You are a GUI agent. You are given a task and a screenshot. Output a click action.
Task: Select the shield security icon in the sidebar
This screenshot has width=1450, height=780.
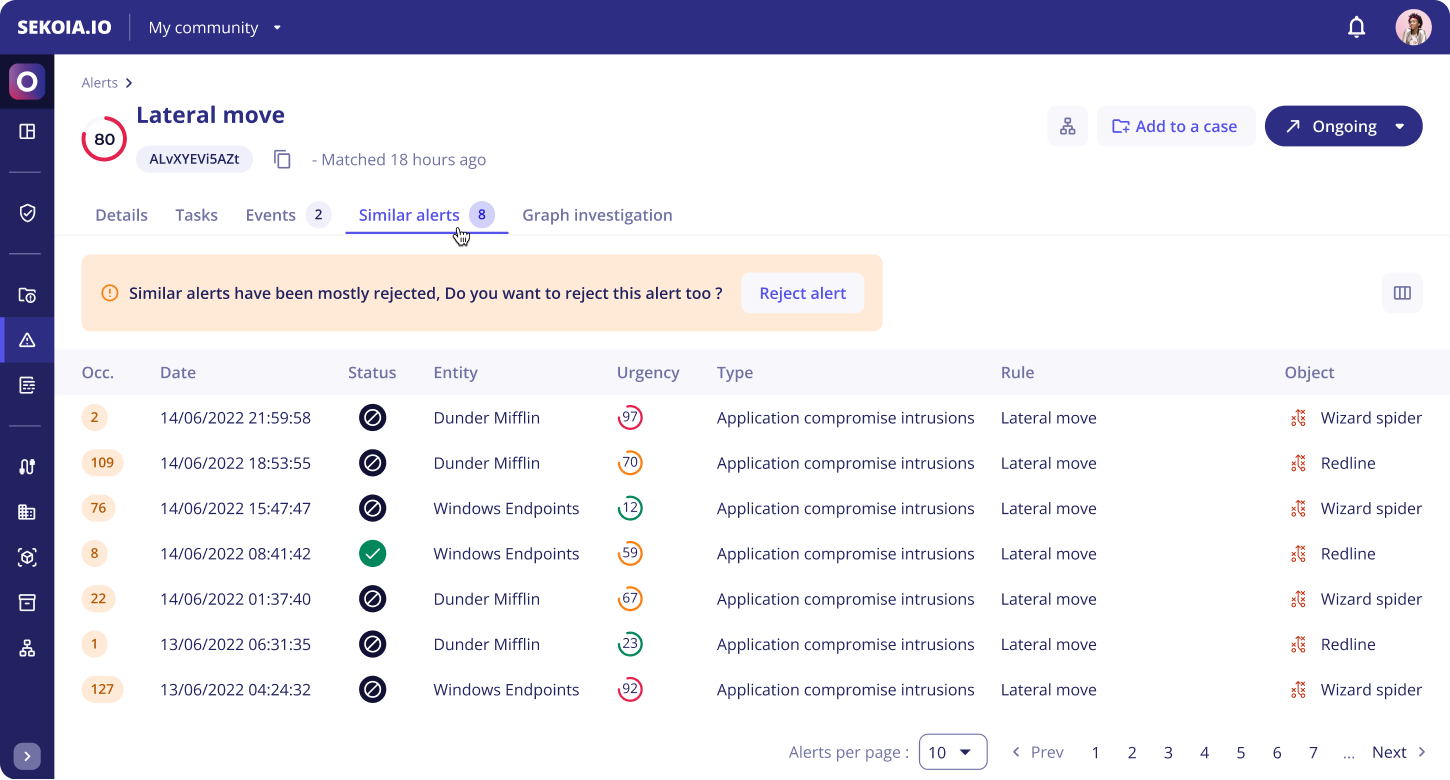[x=27, y=212]
